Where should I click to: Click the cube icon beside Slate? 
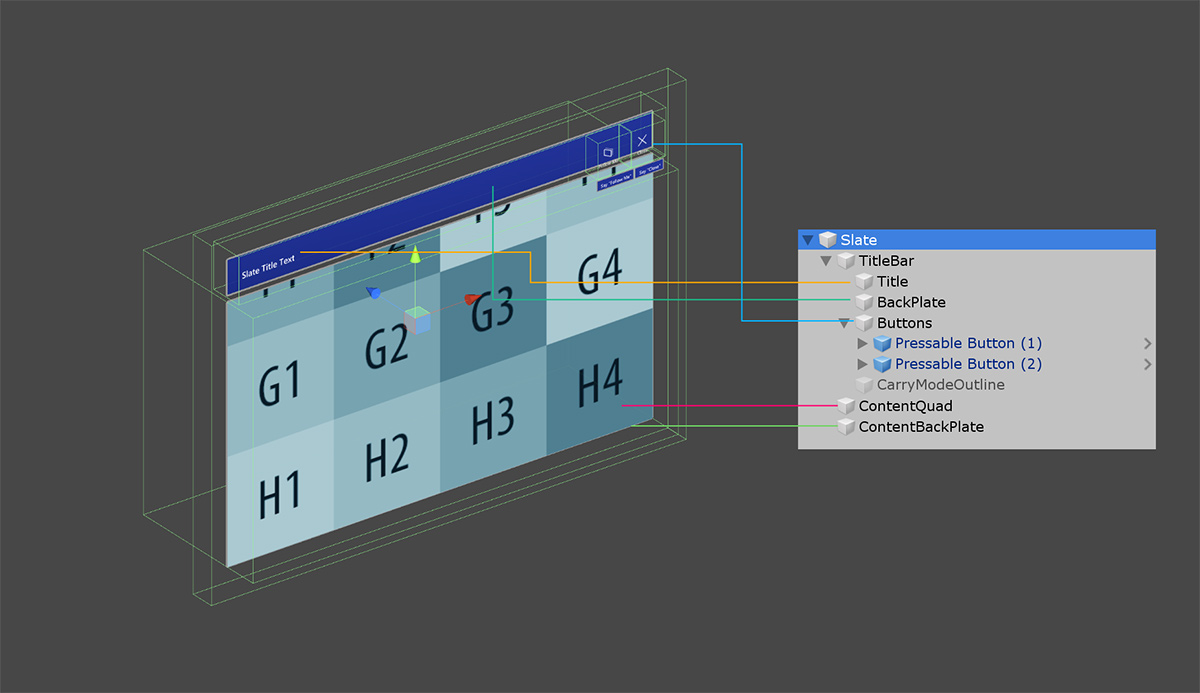click(x=827, y=240)
